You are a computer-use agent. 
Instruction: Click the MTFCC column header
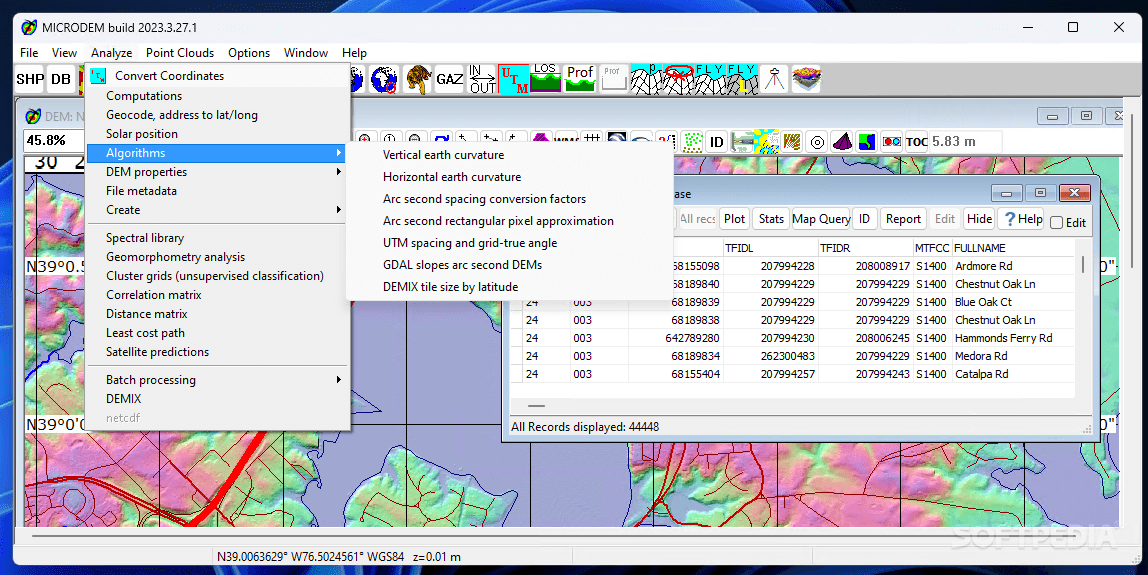point(931,248)
